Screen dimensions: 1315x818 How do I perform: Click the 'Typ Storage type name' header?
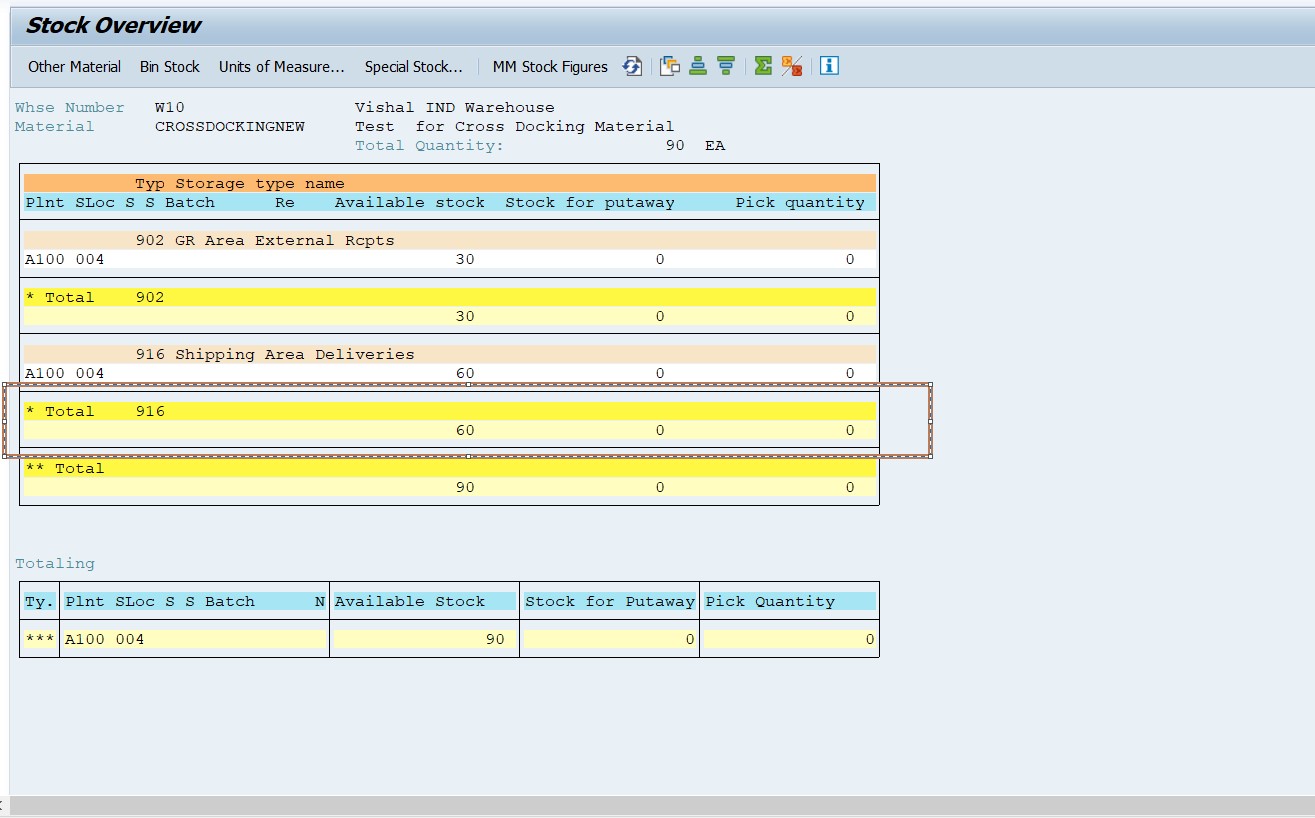pyautogui.click(x=240, y=184)
